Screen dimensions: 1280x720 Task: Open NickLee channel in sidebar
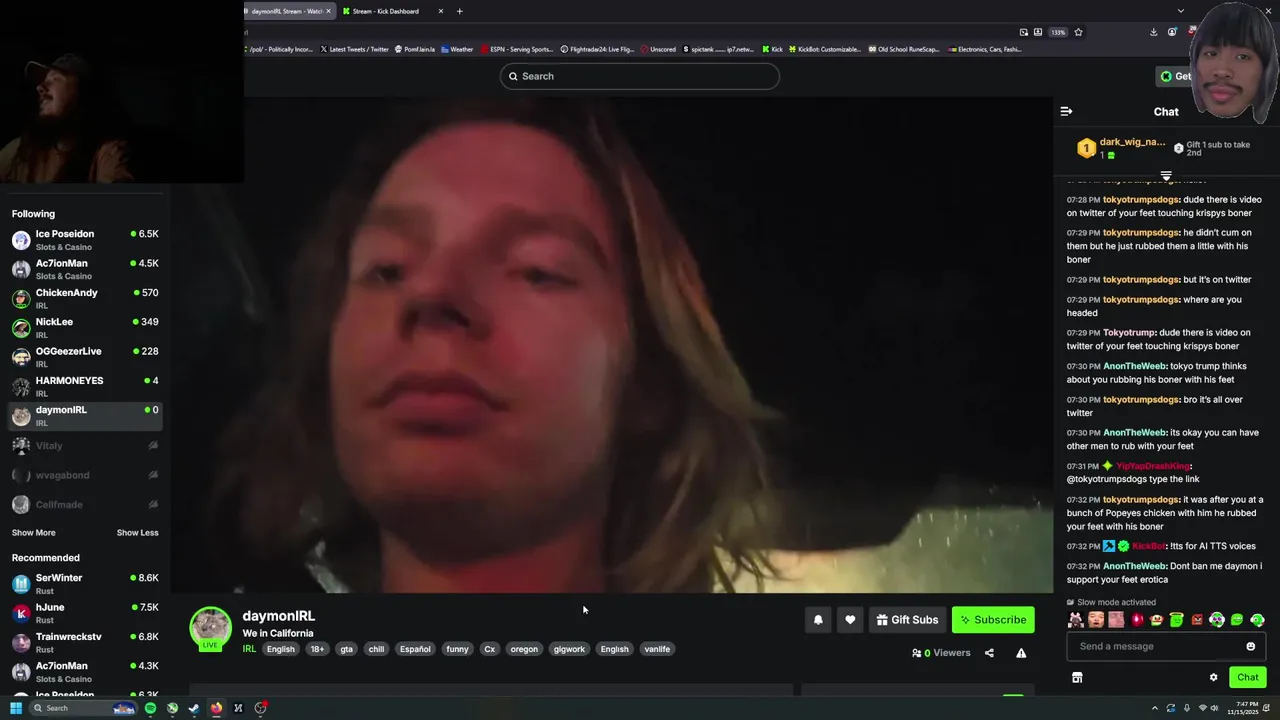(x=85, y=328)
